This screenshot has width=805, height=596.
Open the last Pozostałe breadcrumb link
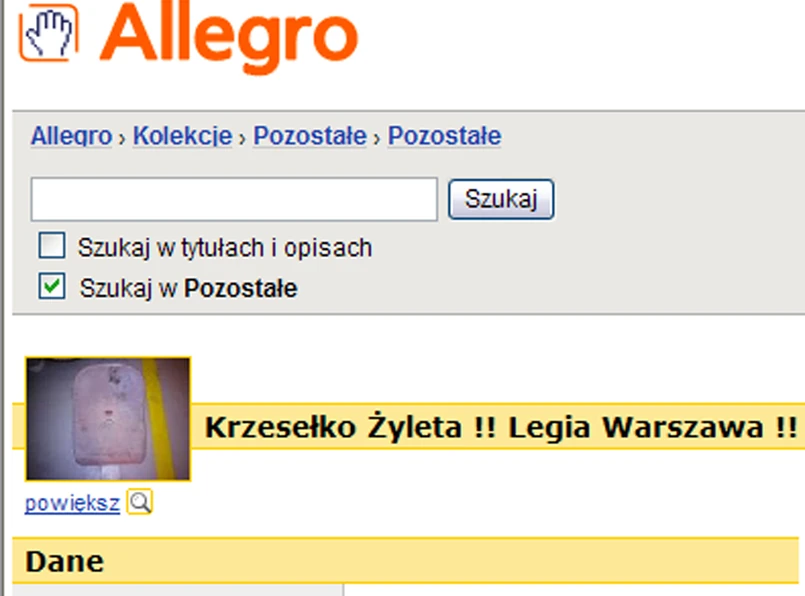tap(445, 136)
